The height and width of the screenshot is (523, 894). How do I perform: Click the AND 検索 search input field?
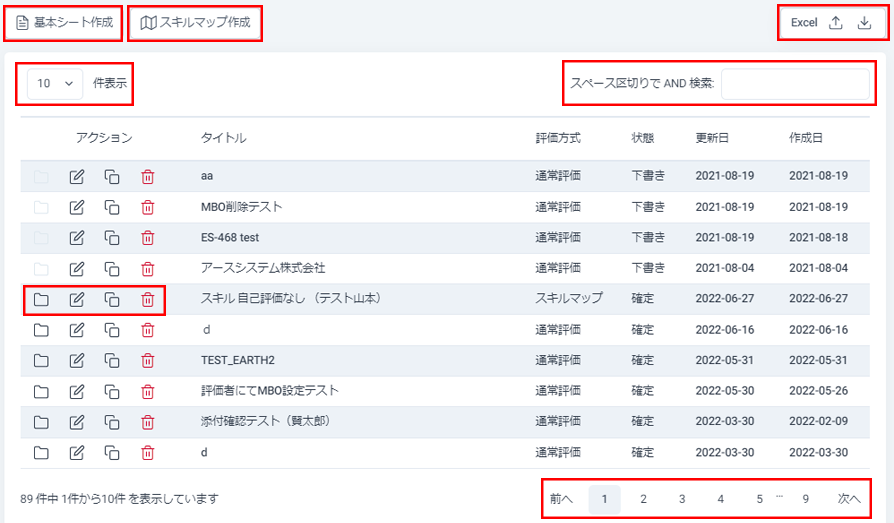point(795,84)
